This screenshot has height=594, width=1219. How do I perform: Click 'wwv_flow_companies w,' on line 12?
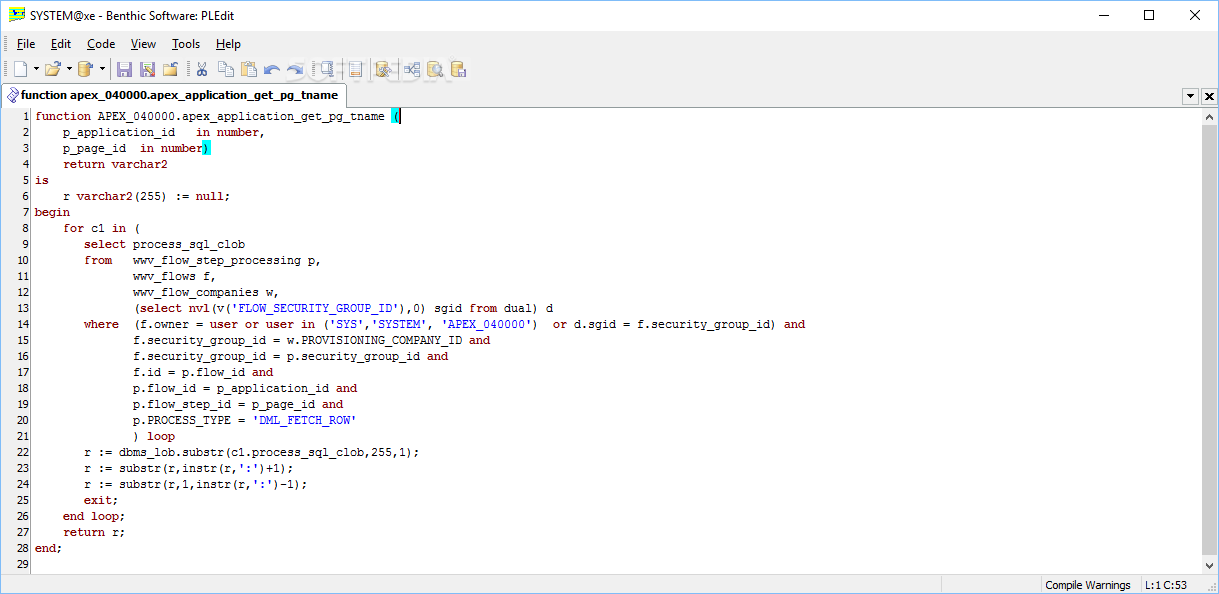206,292
